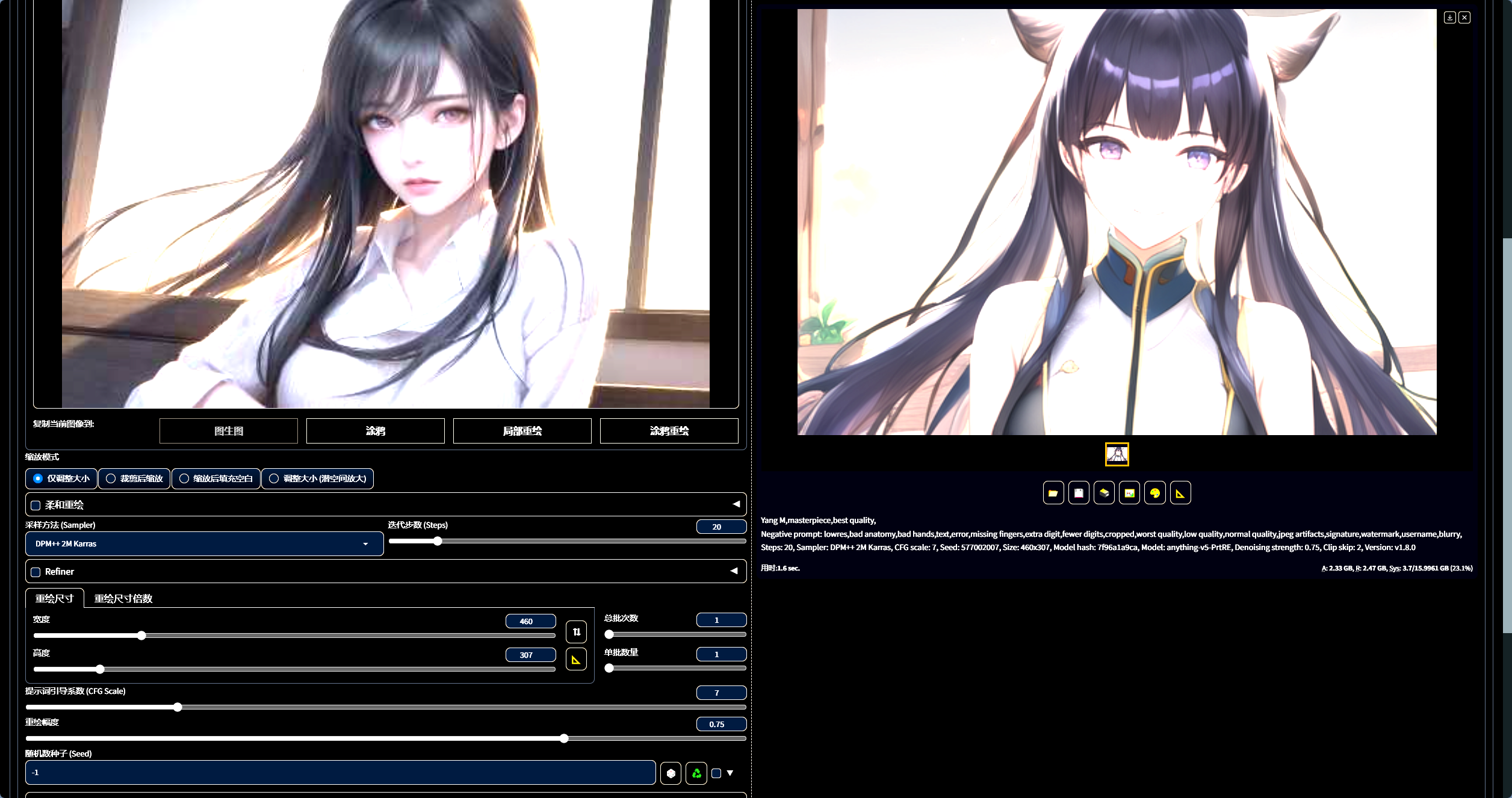The width and height of the screenshot is (1512, 798).
Task: Click the 涂鸦重绘 copy-to button
Action: (x=669, y=431)
